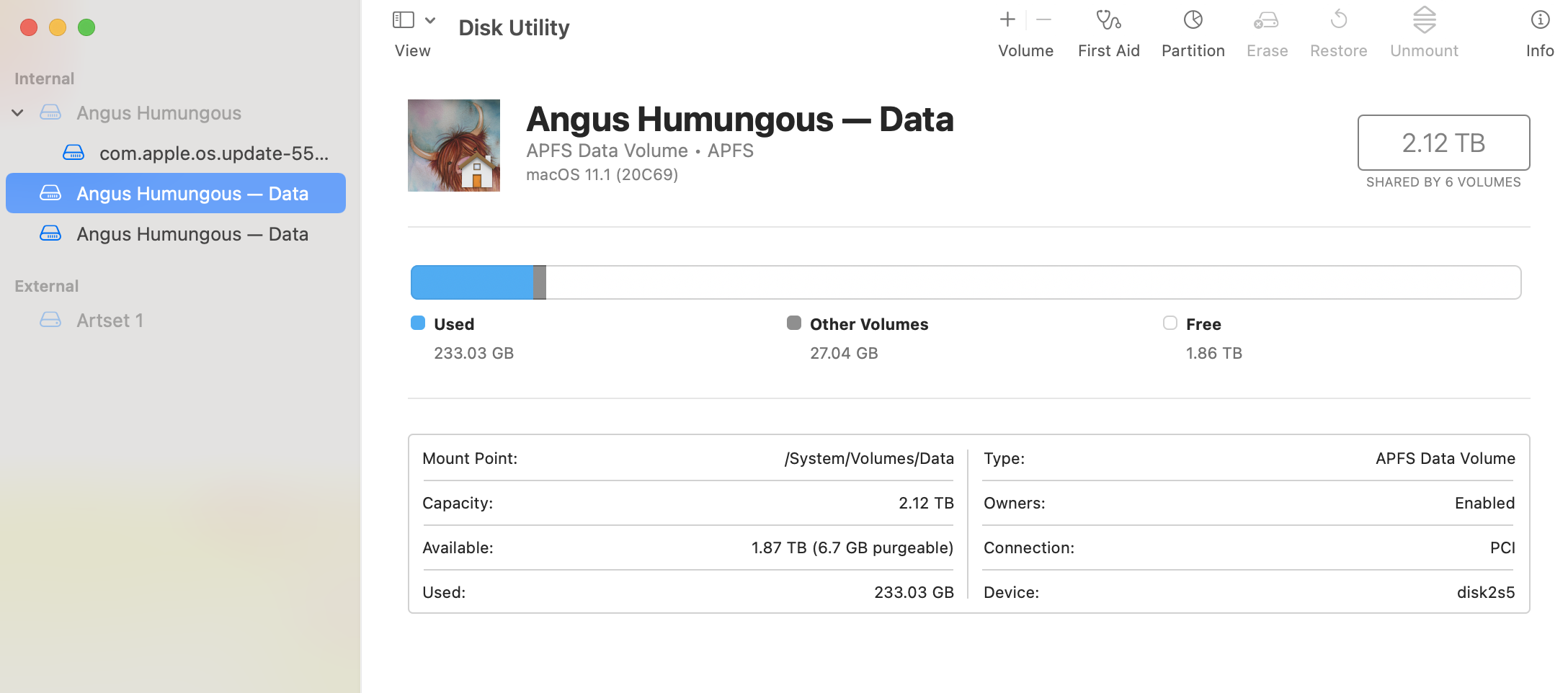Click the Restore arrow icon
This screenshot has height=693, width=1568.
(x=1338, y=20)
